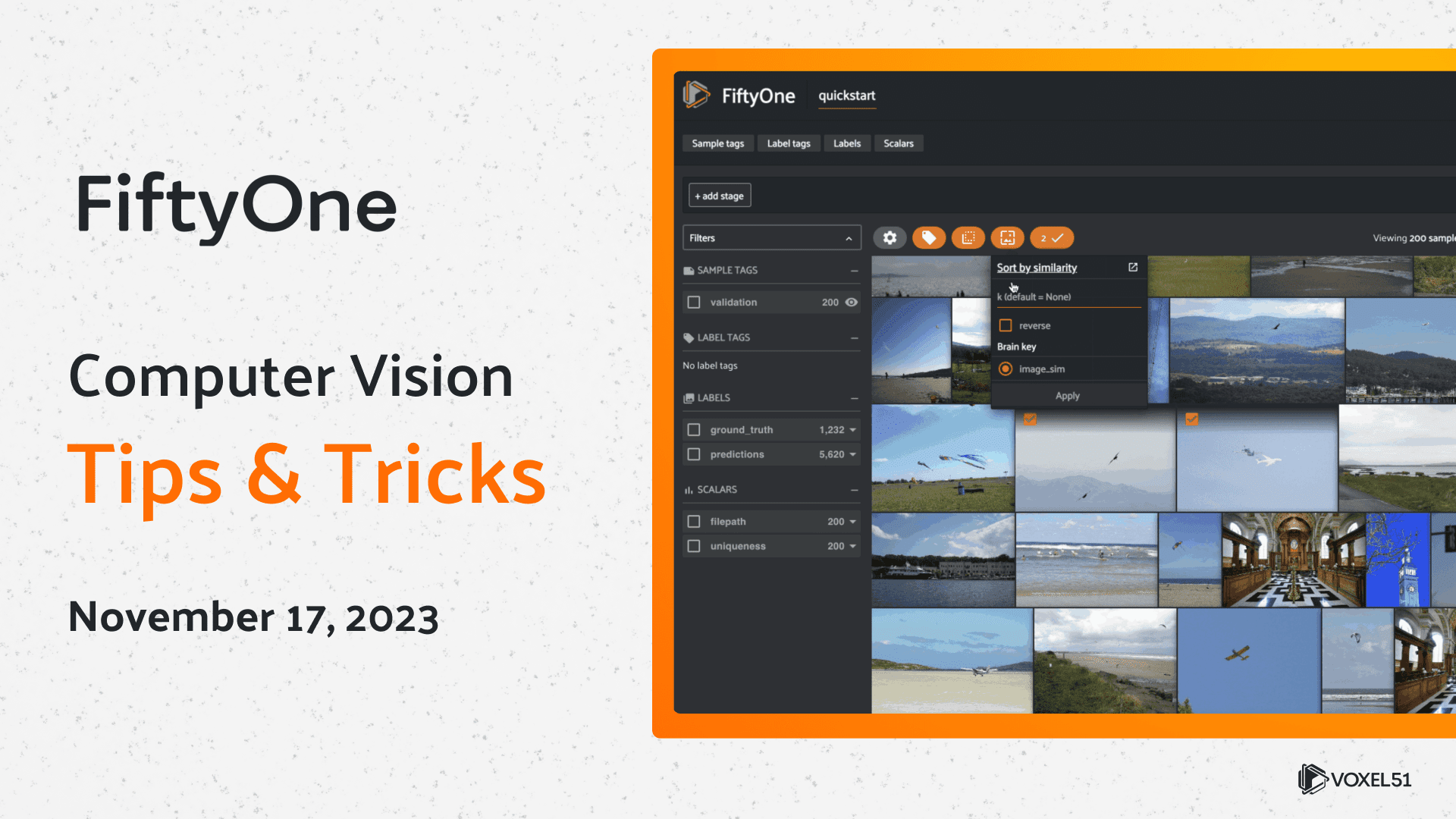The height and width of the screenshot is (819, 1456).
Task: Check the ground_truth label checkbox
Action: [x=693, y=430]
